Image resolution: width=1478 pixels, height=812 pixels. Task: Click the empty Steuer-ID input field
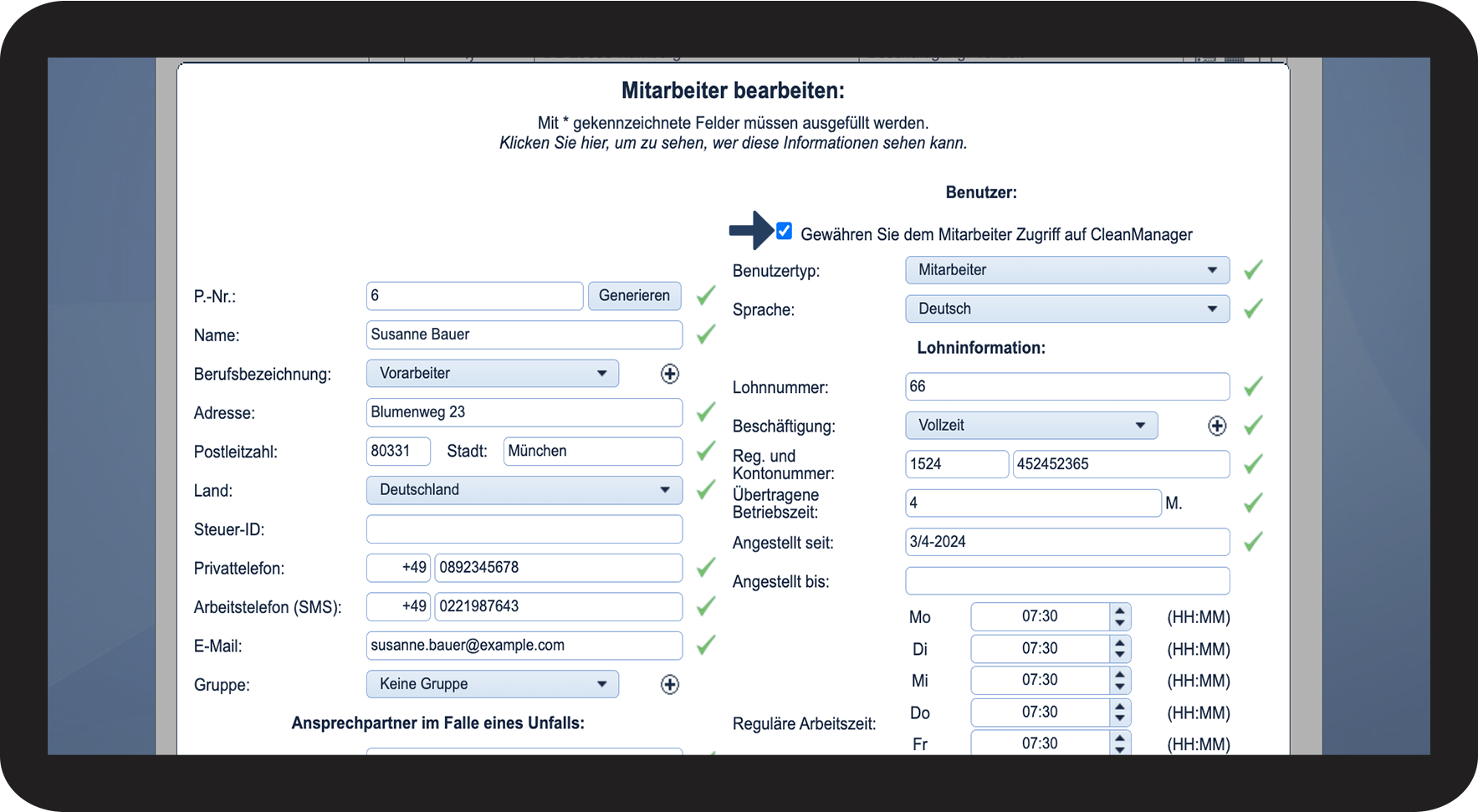(524, 529)
